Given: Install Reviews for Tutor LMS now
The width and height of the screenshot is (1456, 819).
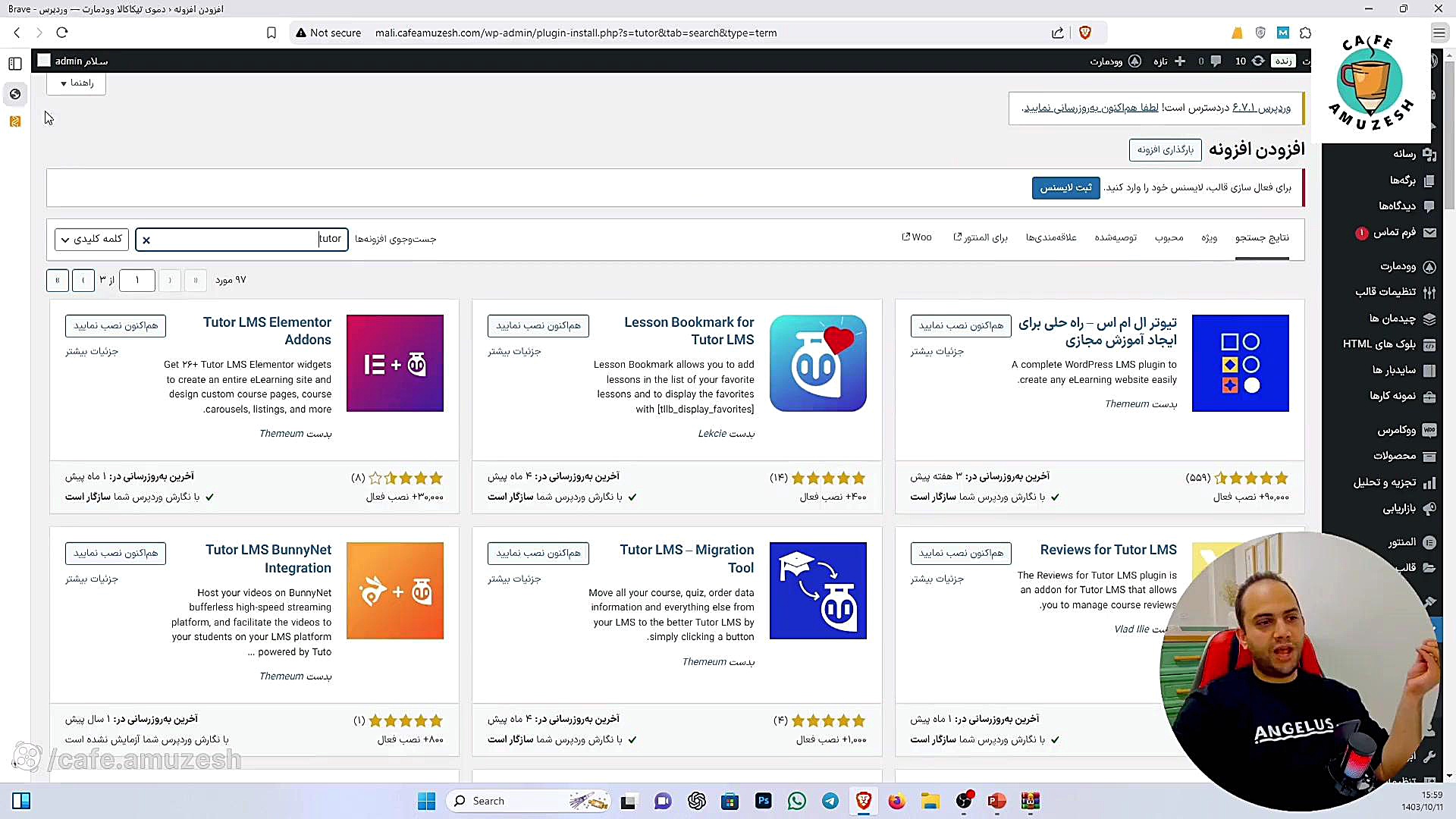Looking at the screenshot, I should point(961,554).
